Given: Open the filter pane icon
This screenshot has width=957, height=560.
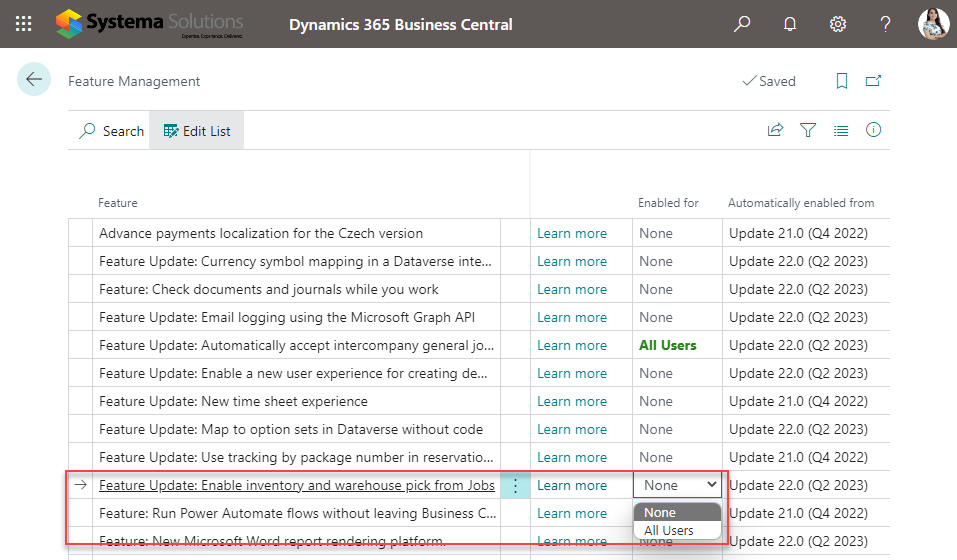Looking at the screenshot, I should [808, 130].
